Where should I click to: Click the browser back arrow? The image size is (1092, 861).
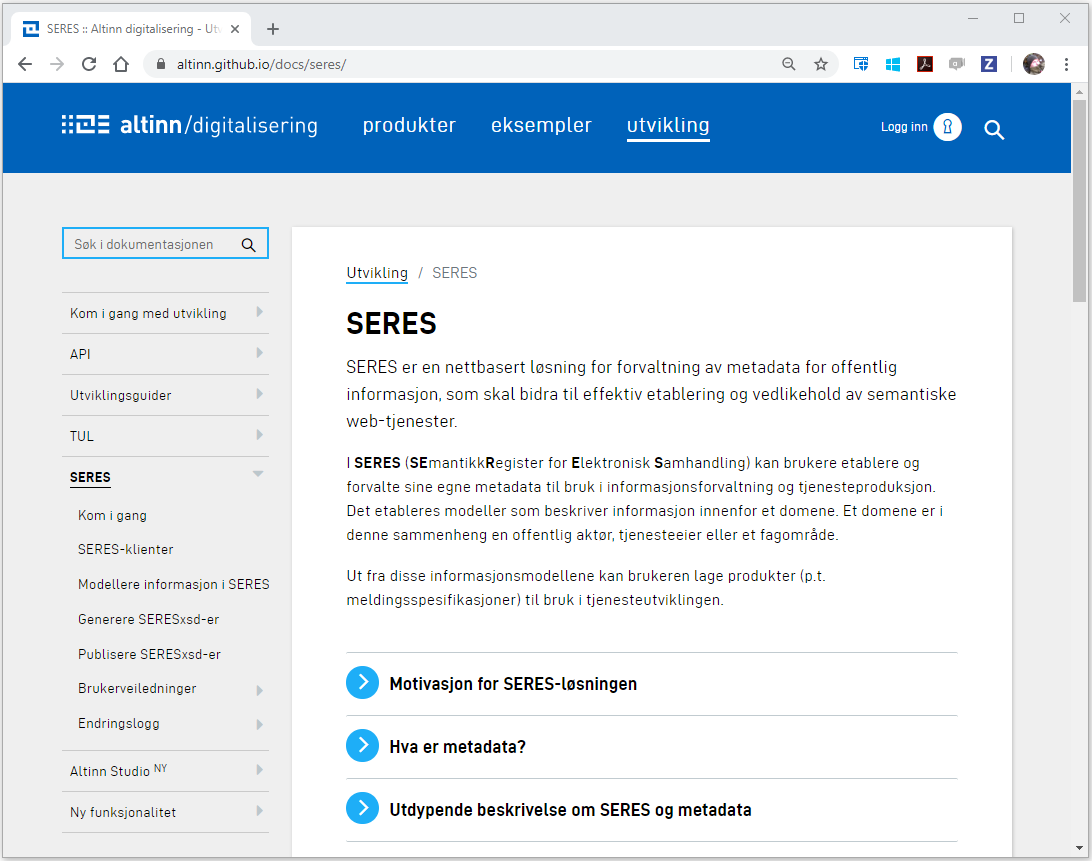[x=25, y=64]
